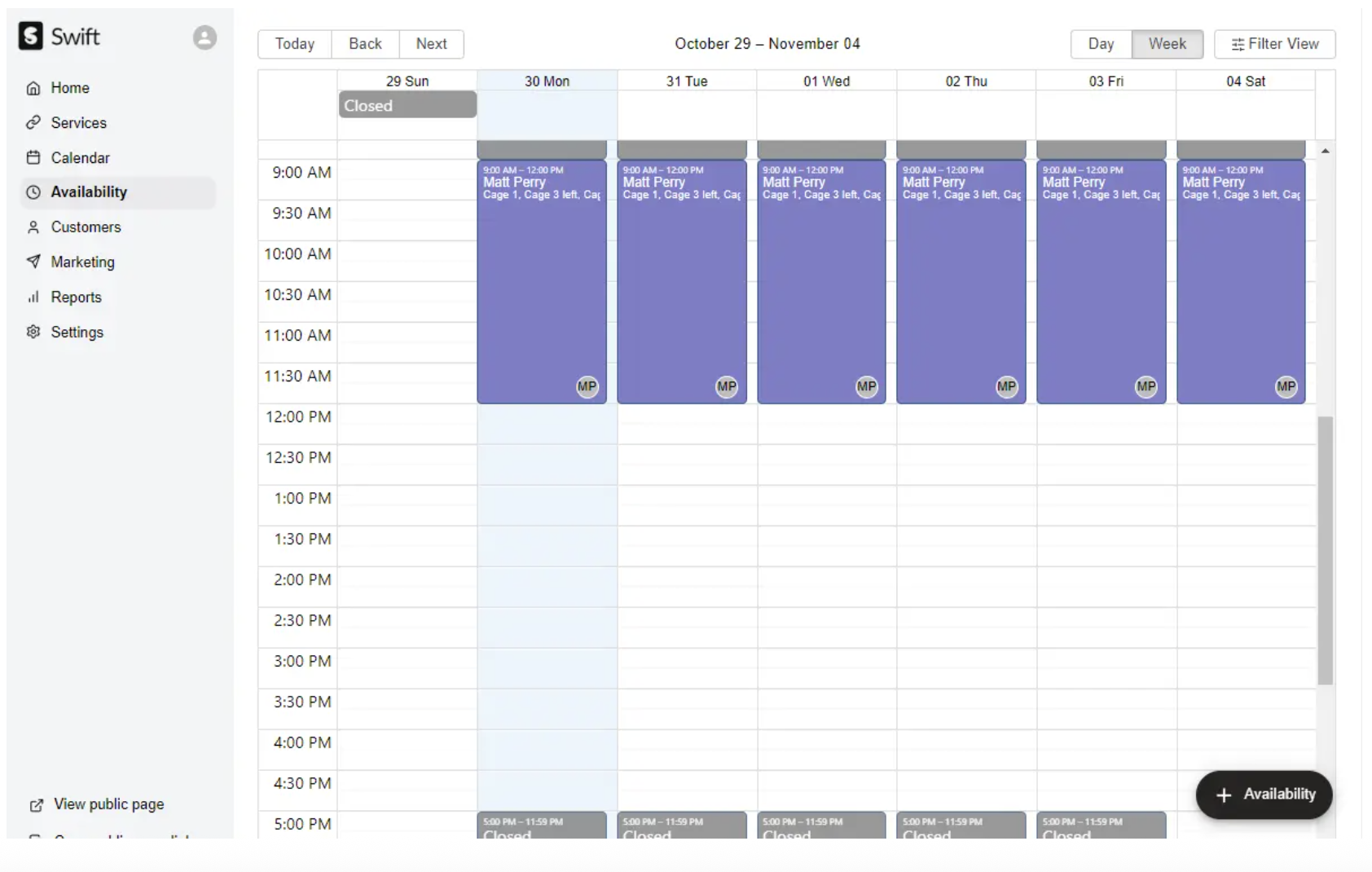Click the Calendar sidebar icon

click(33, 158)
